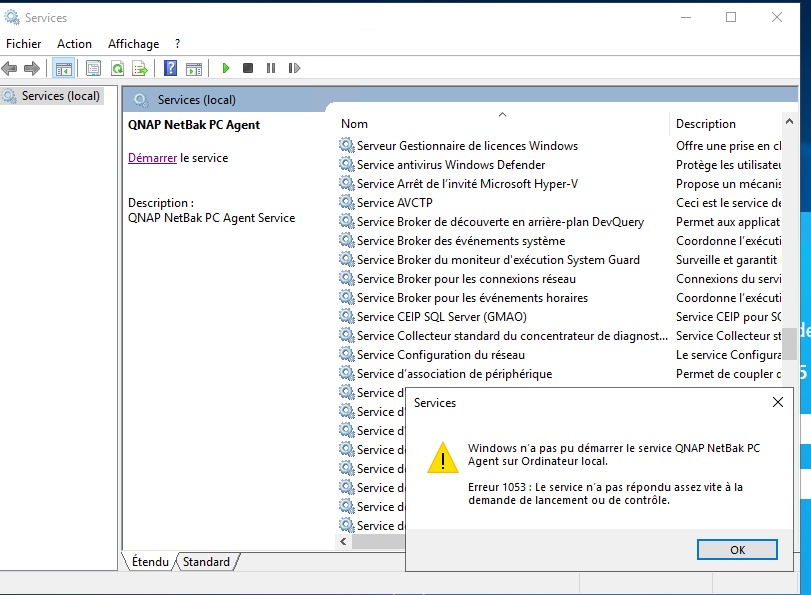Click the Démarrer service link
811x595 pixels.
(x=152, y=158)
